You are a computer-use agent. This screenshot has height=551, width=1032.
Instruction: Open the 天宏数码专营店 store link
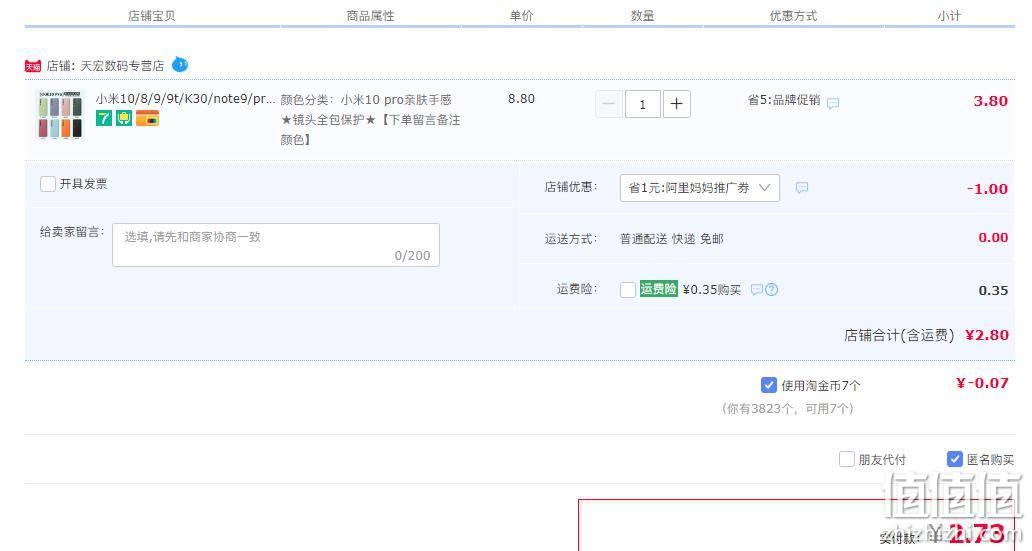[x=122, y=66]
